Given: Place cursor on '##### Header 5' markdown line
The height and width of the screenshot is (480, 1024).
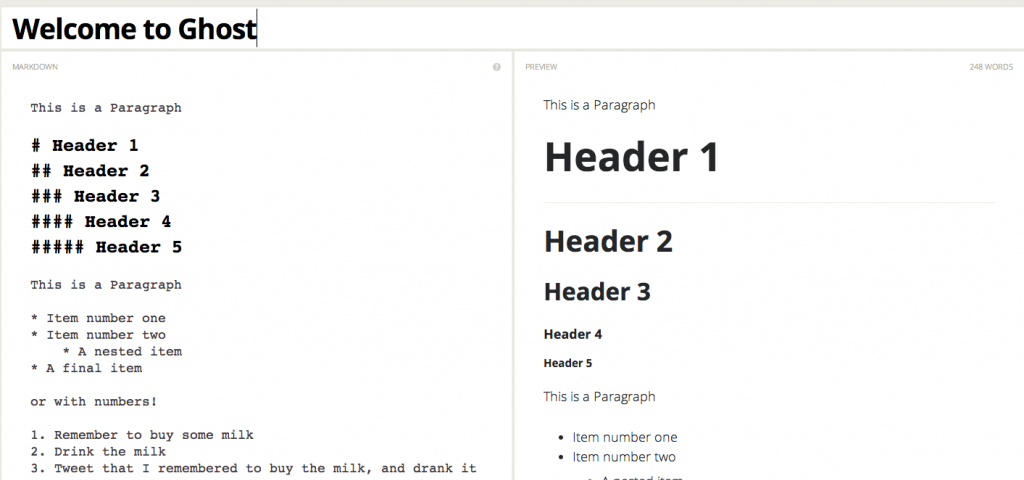Looking at the screenshot, I should 106,247.
